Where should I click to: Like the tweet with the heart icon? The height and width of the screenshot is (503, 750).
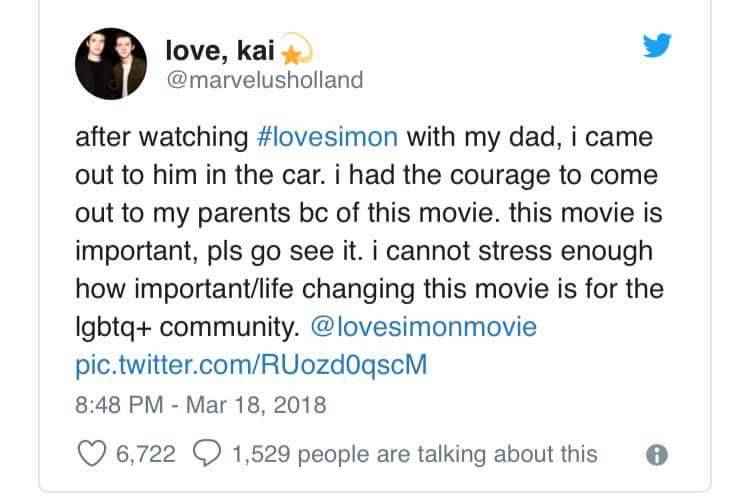pos(91,454)
